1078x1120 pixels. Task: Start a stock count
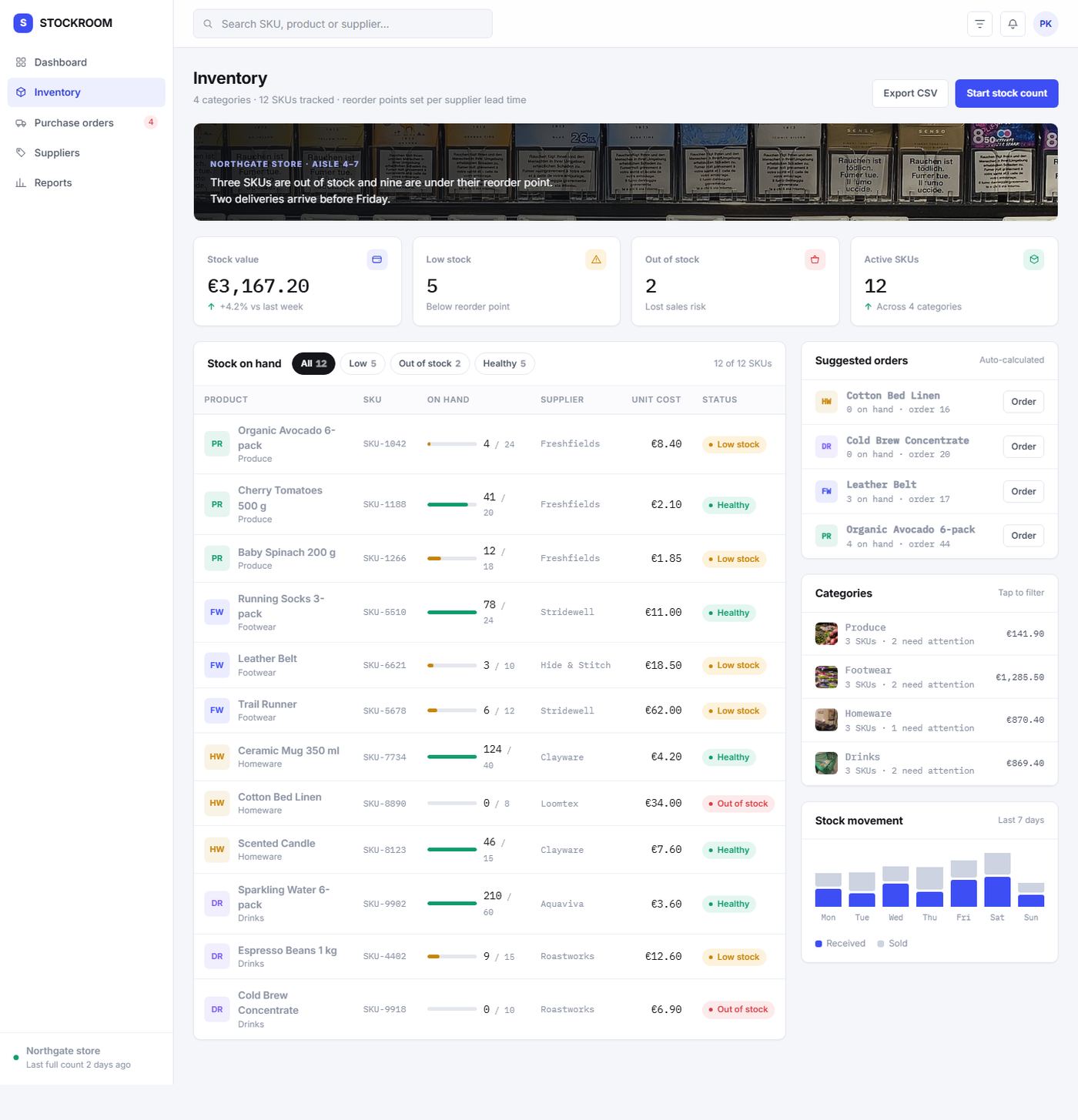click(x=1006, y=93)
